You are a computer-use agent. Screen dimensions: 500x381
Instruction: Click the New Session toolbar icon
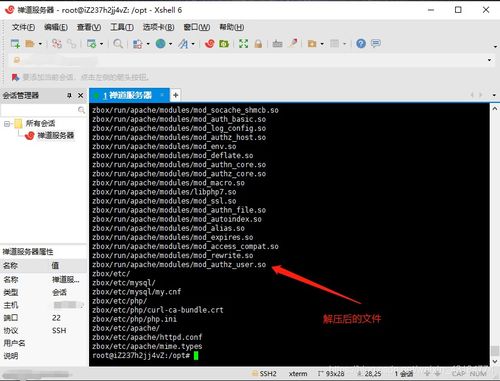point(15,44)
